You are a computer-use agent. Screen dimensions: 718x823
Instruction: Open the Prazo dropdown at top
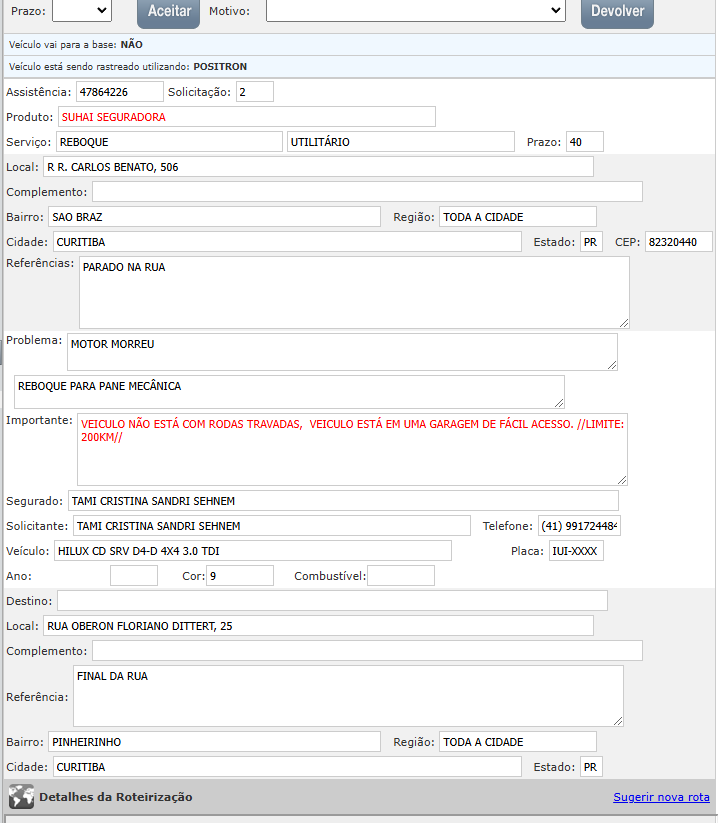coord(82,10)
